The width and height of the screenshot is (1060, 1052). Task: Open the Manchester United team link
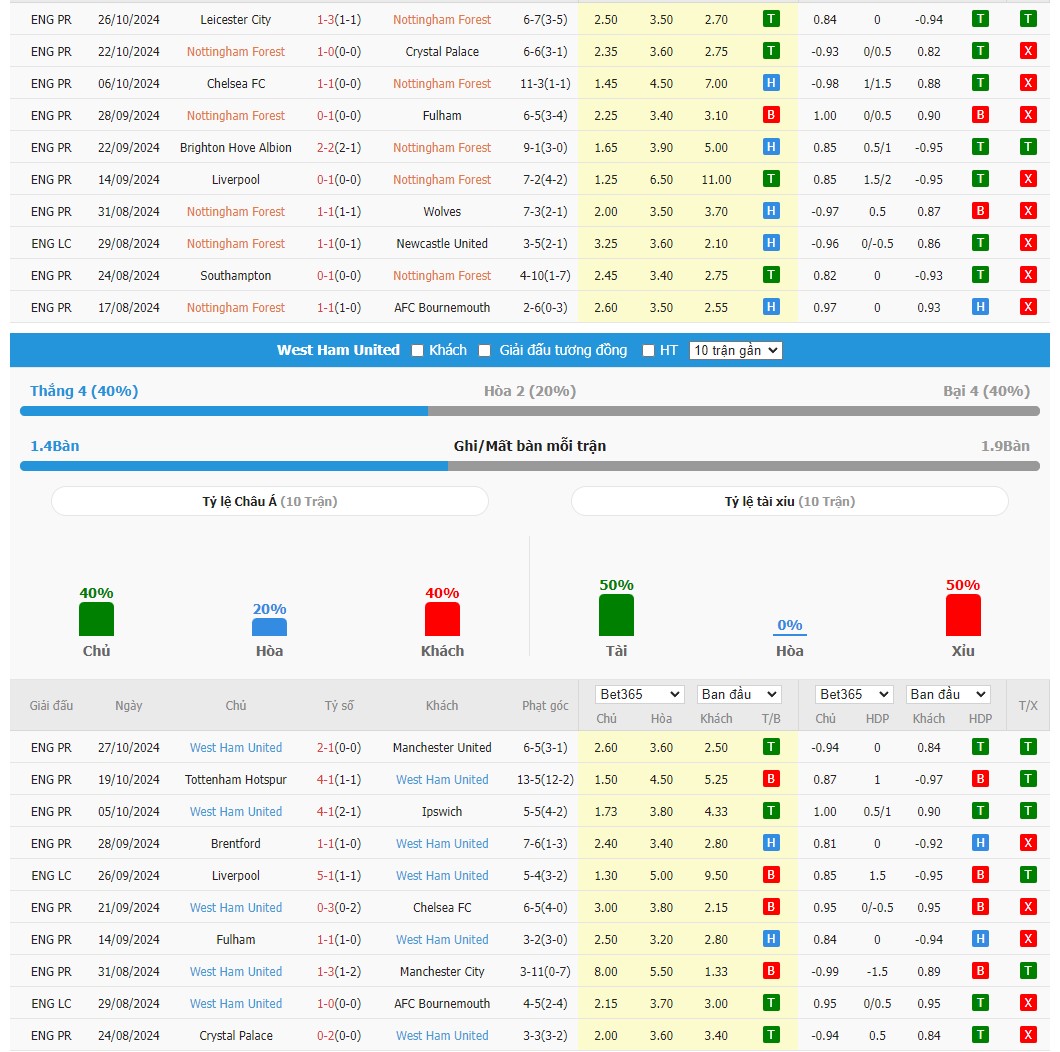pyautogui.click(x=442, y=748)
